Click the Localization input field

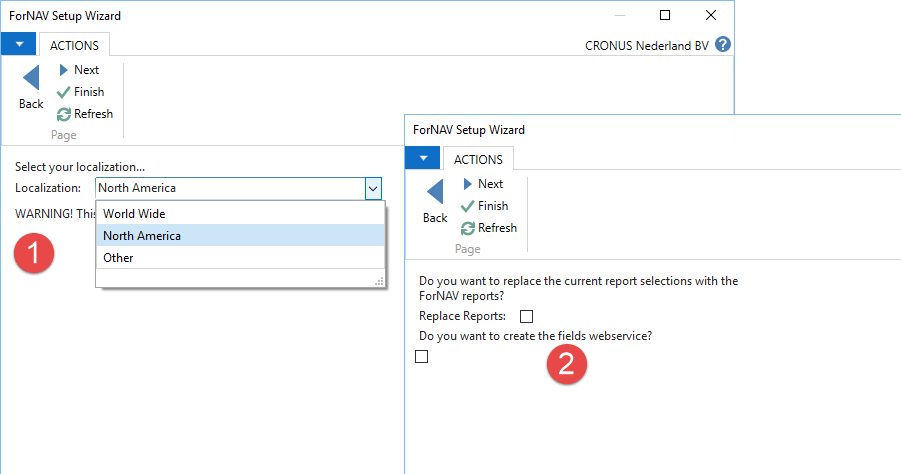point(228,188)
